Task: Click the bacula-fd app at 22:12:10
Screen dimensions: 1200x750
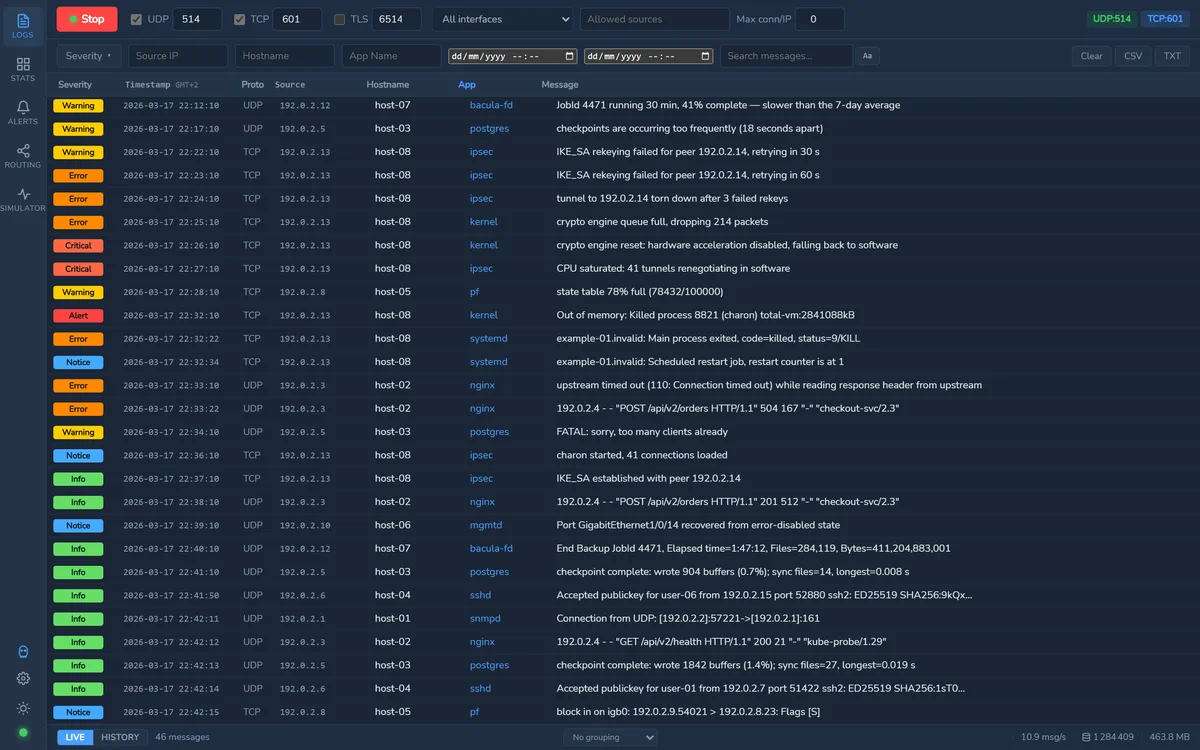Action: click(491, 105)
